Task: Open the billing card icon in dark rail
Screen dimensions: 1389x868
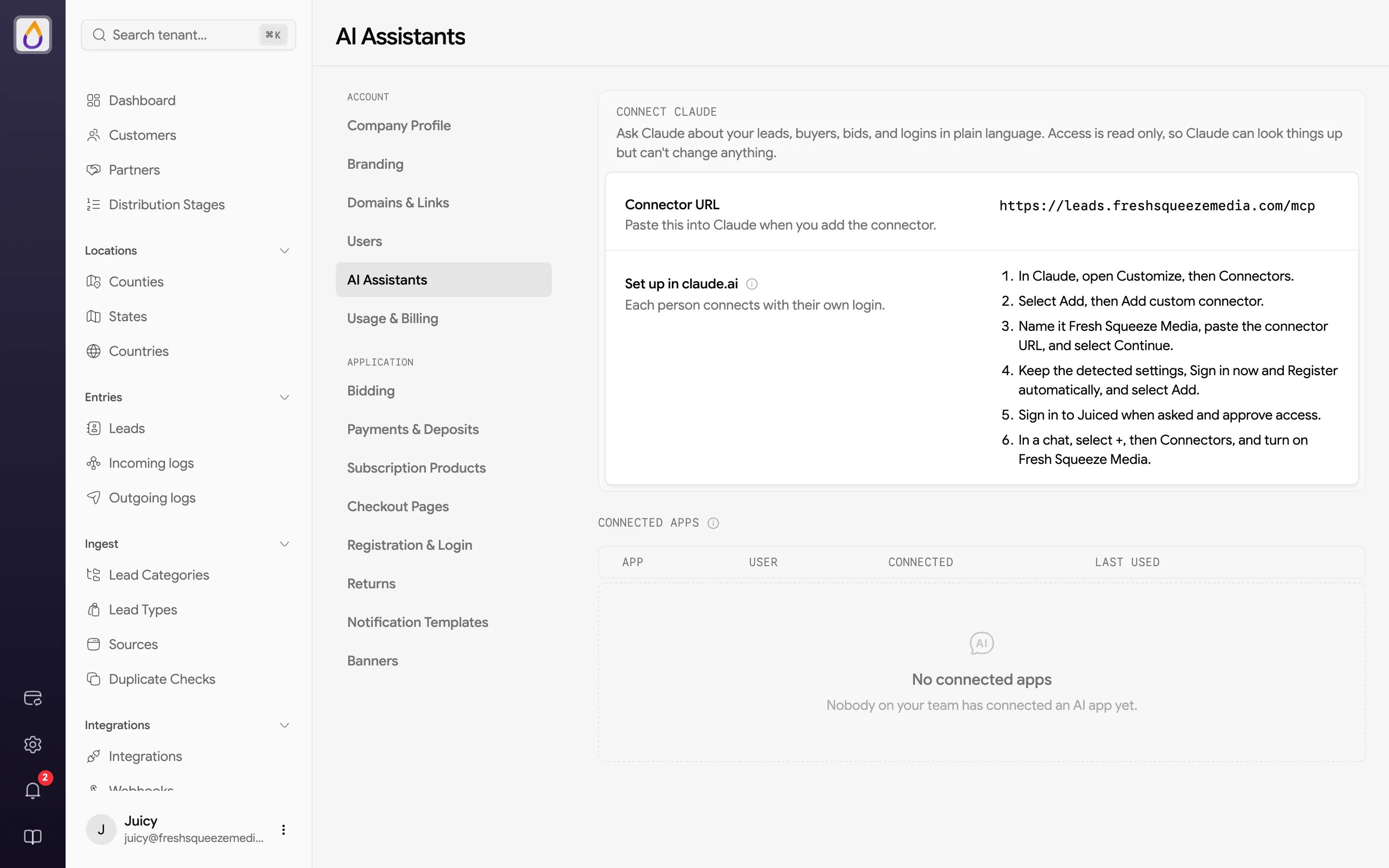Action: point(33,698)
